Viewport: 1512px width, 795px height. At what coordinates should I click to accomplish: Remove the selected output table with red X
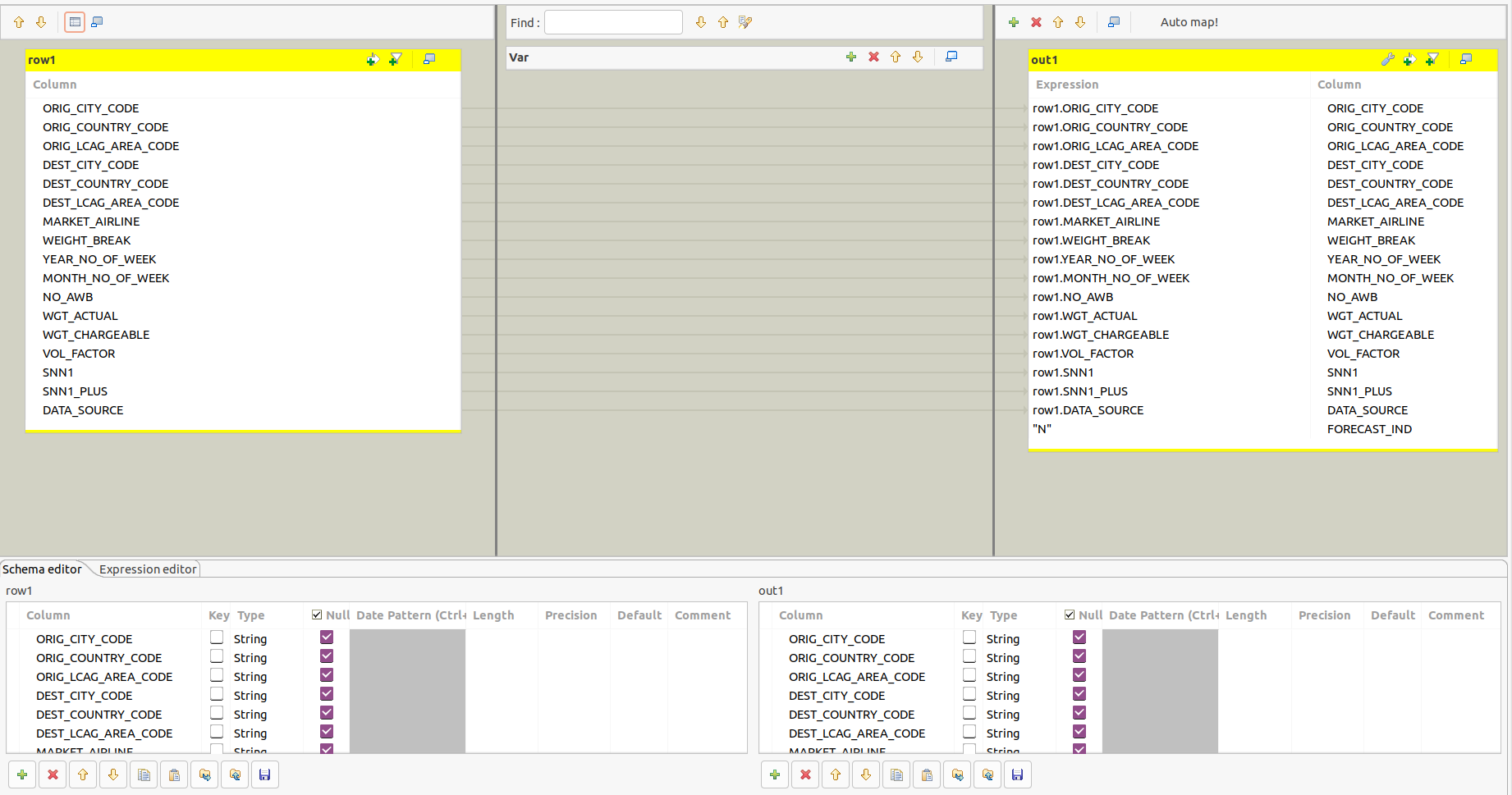coord(1036,22)
